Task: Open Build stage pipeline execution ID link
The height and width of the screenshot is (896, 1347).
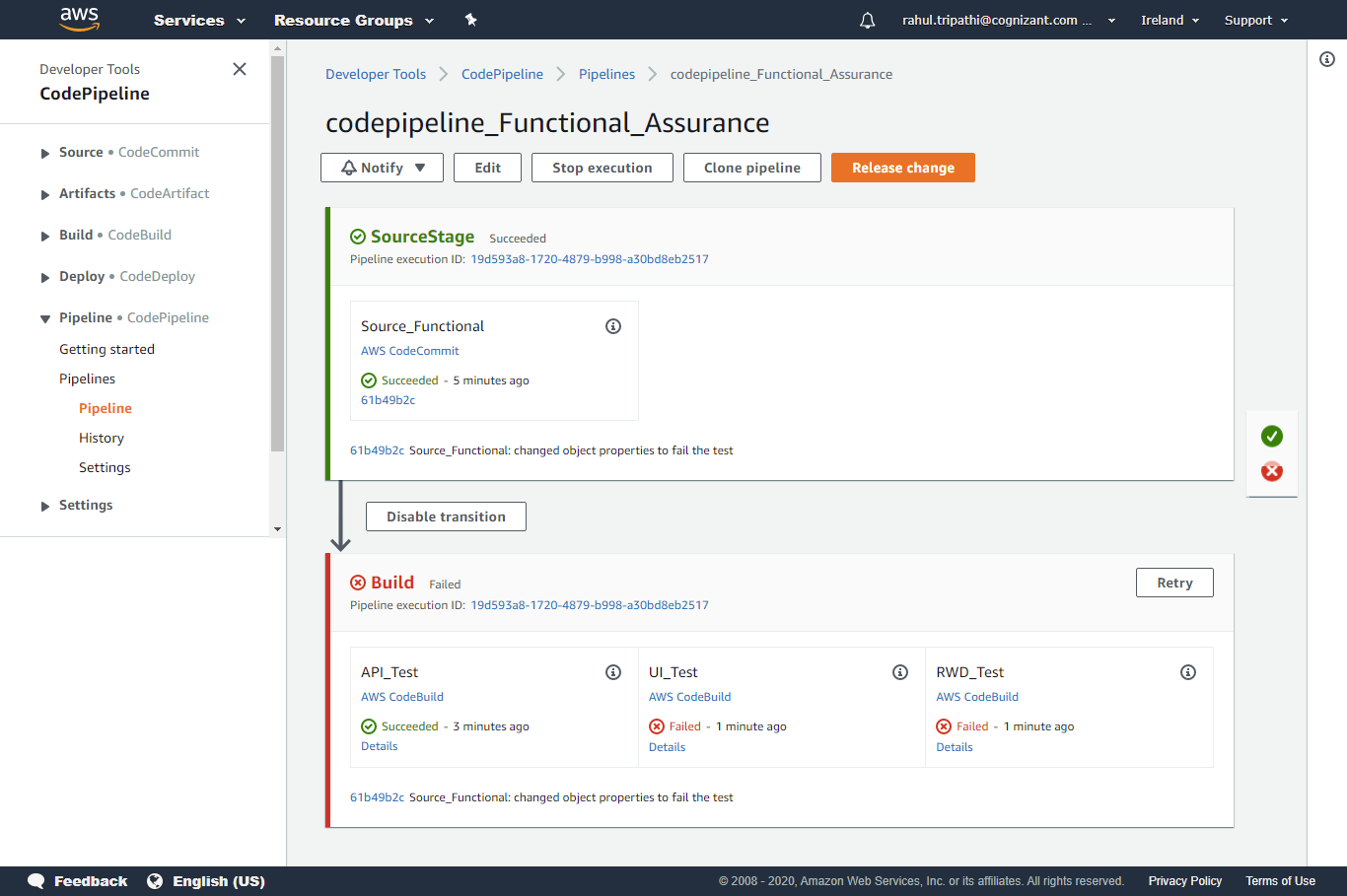Action: click(x=590, y=605)
